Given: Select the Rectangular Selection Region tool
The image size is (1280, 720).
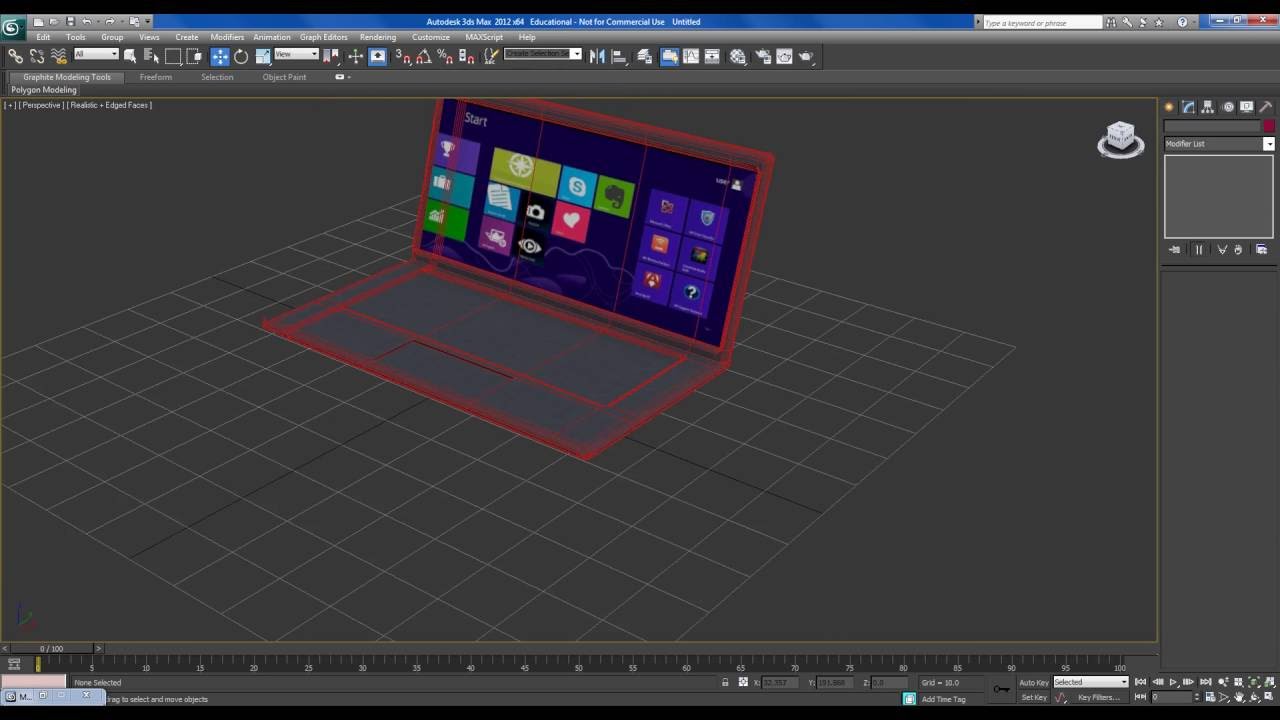Looking at the screenshot, I should pos(173,57).
